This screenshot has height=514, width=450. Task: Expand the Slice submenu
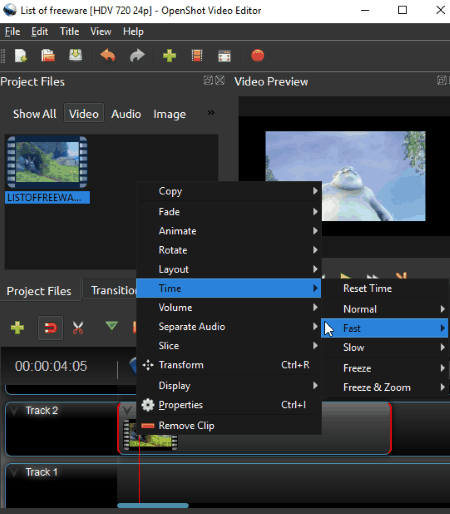tap(229, 346)
